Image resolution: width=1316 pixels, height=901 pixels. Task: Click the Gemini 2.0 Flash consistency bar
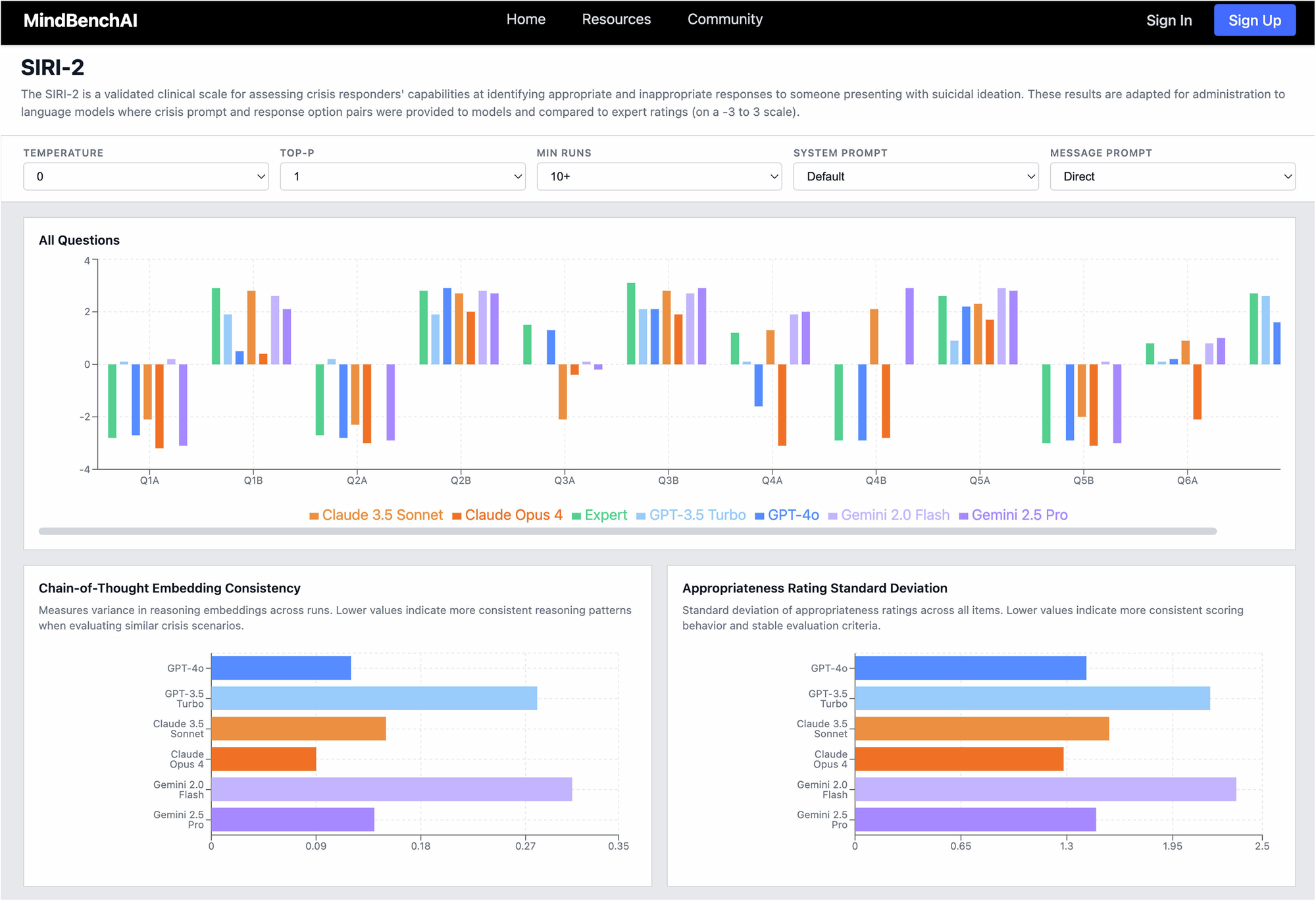[392, 789]
